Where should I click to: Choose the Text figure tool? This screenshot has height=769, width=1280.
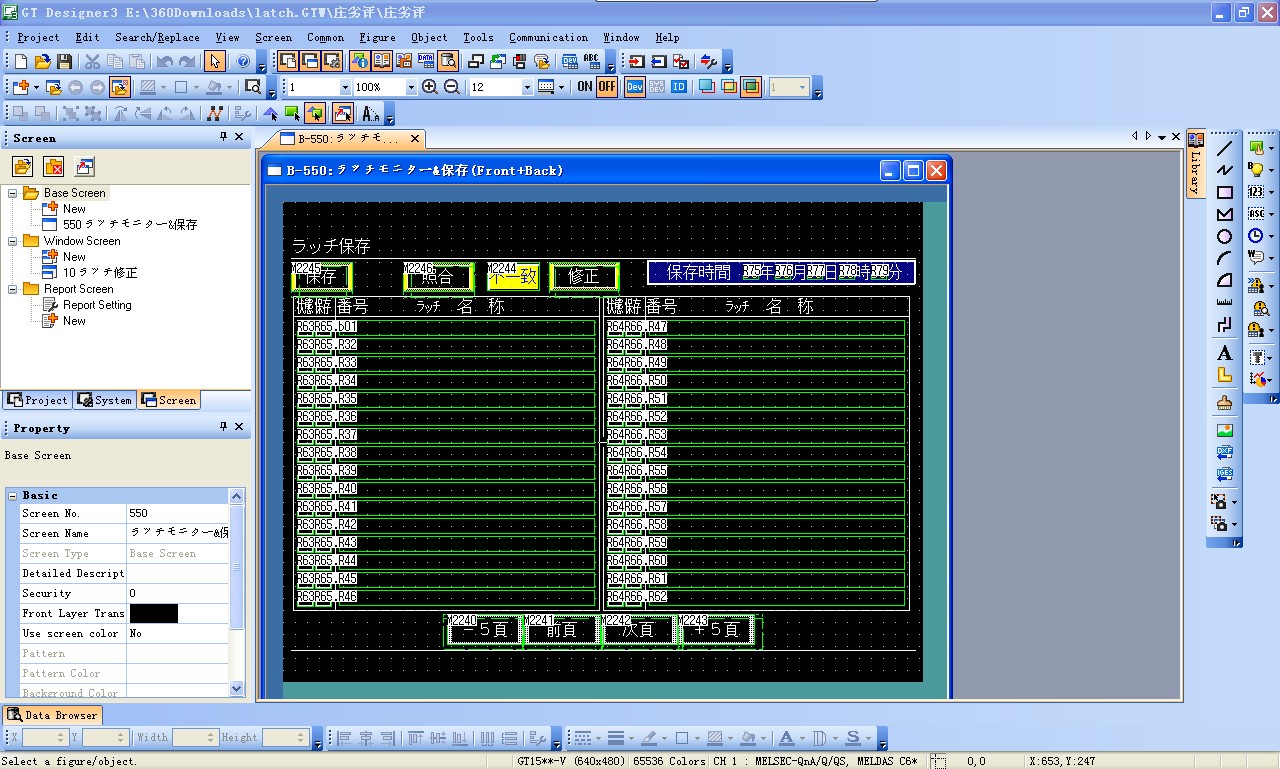[x=1224, y=353]
